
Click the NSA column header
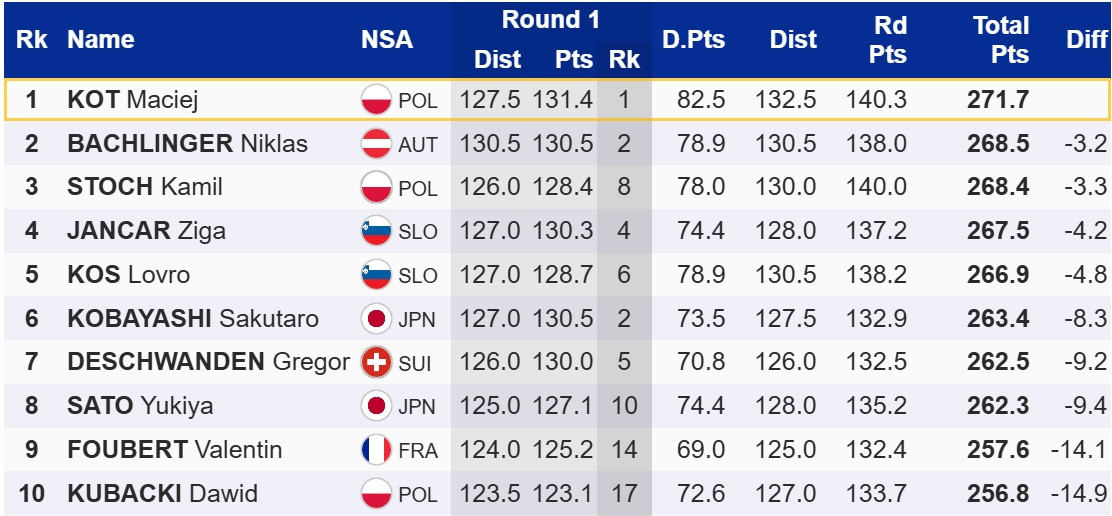click(x=387, y=40)
